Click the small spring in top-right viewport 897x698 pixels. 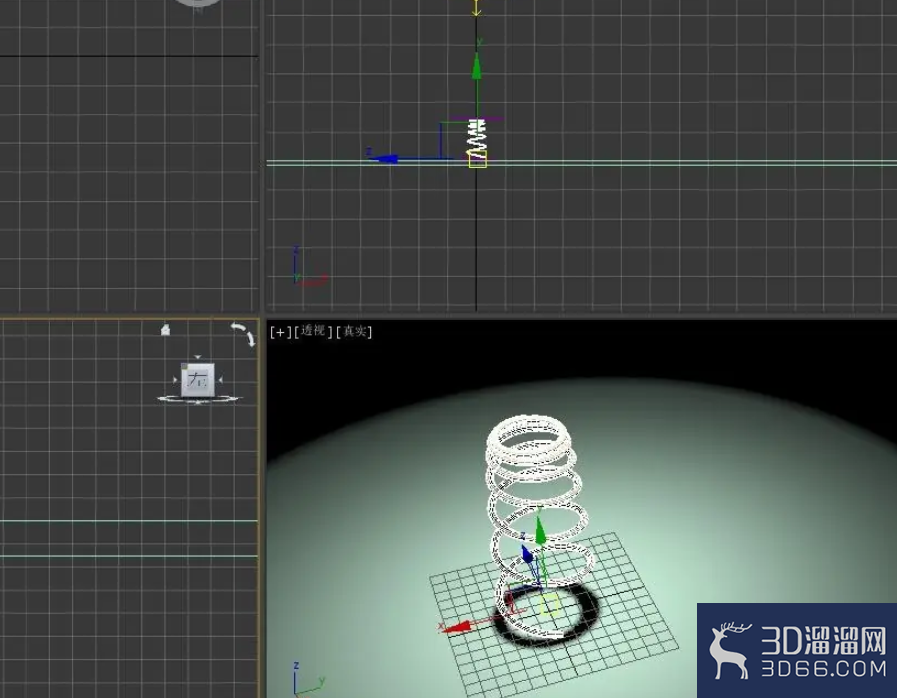coord(477,138)
